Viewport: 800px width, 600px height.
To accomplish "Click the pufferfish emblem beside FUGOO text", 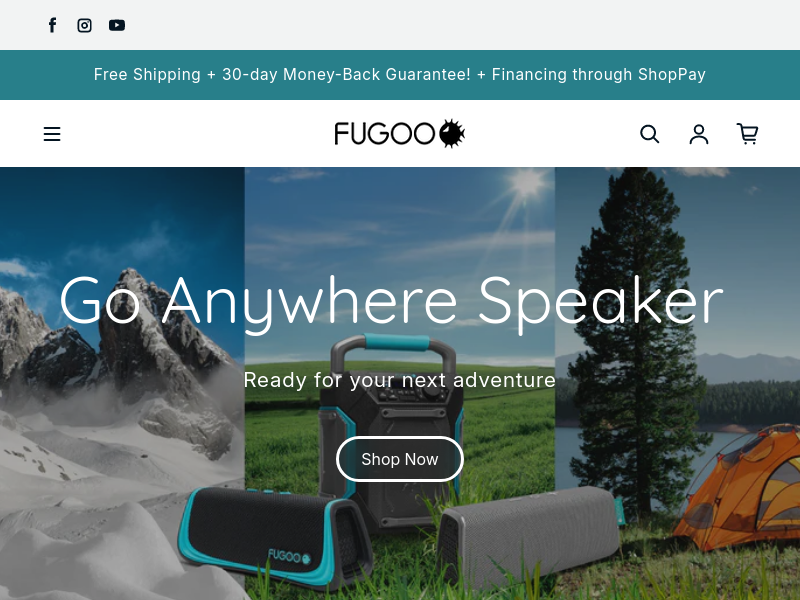I will pos(452,134).
